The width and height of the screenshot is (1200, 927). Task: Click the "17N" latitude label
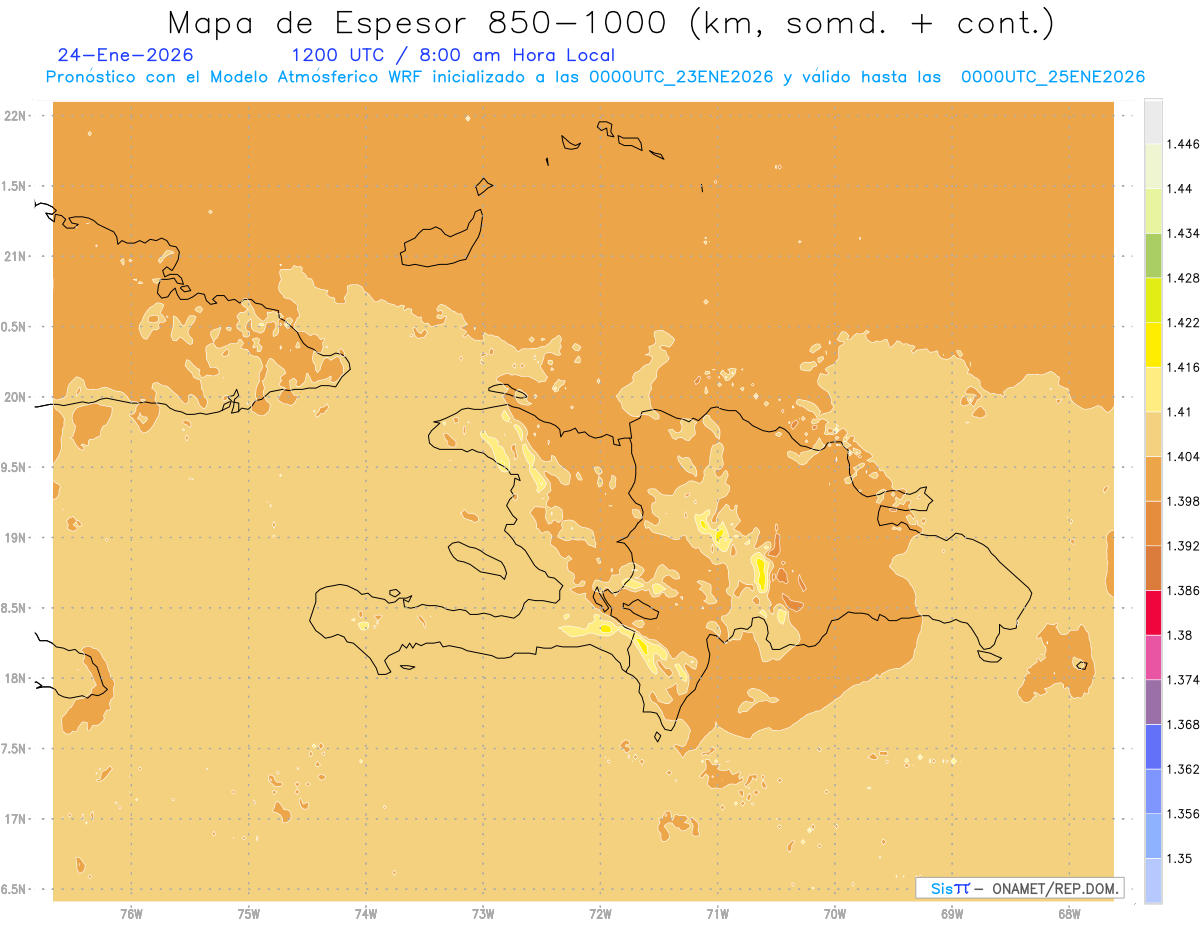point(16,819)
